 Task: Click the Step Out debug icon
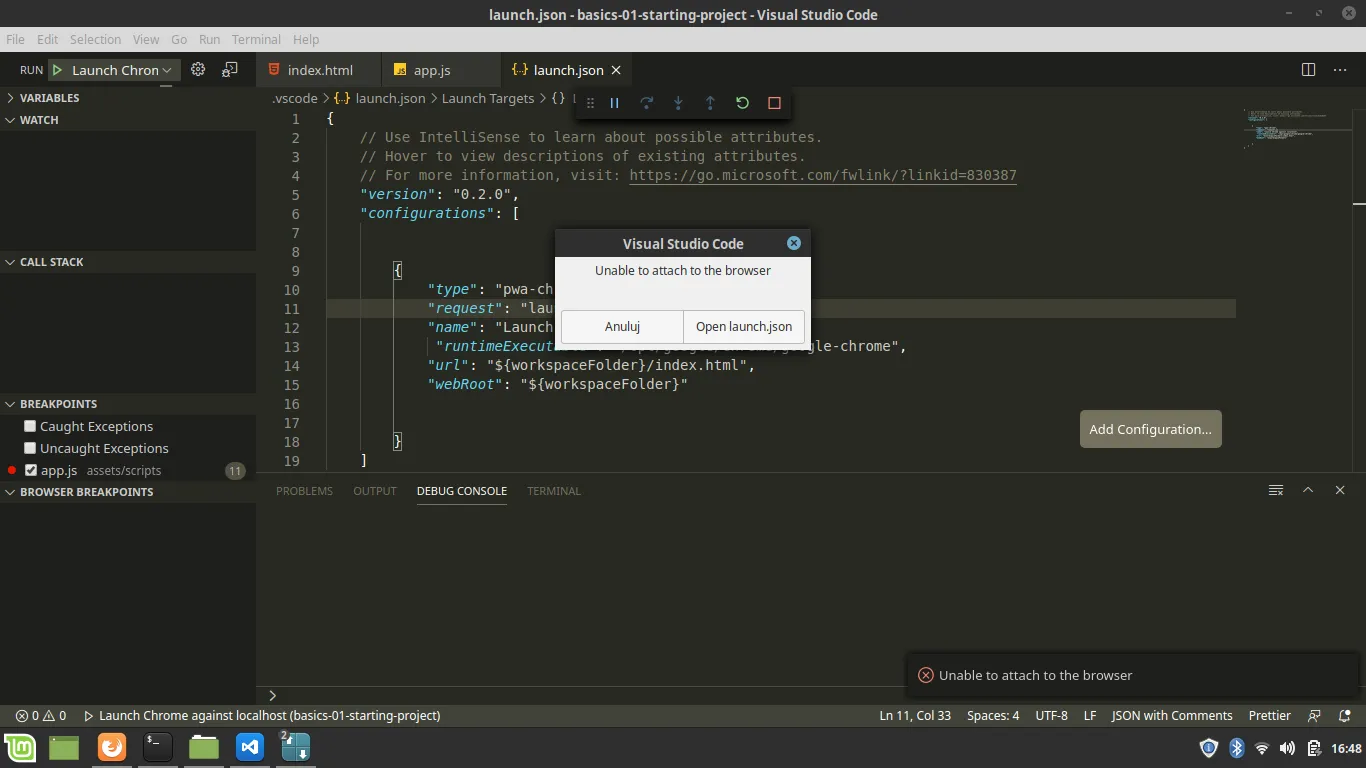point(710,103)
